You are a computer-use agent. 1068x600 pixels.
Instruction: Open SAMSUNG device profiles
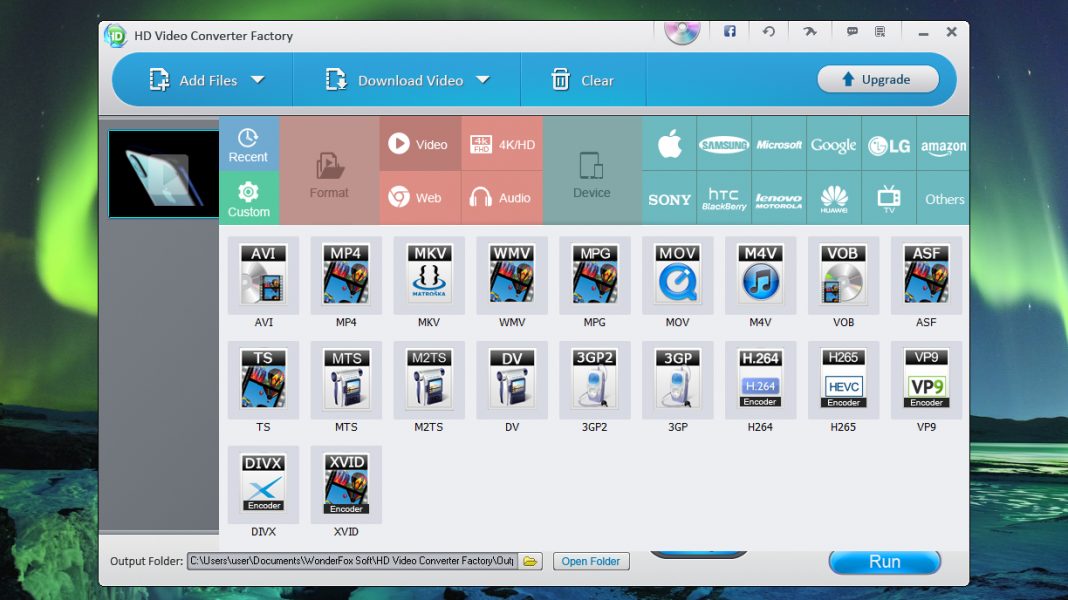(x=723, y=144)
